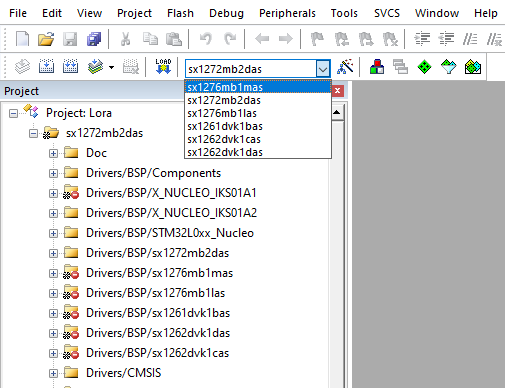Expand the Drivers/BSP/Components group

tap(53, 173)
